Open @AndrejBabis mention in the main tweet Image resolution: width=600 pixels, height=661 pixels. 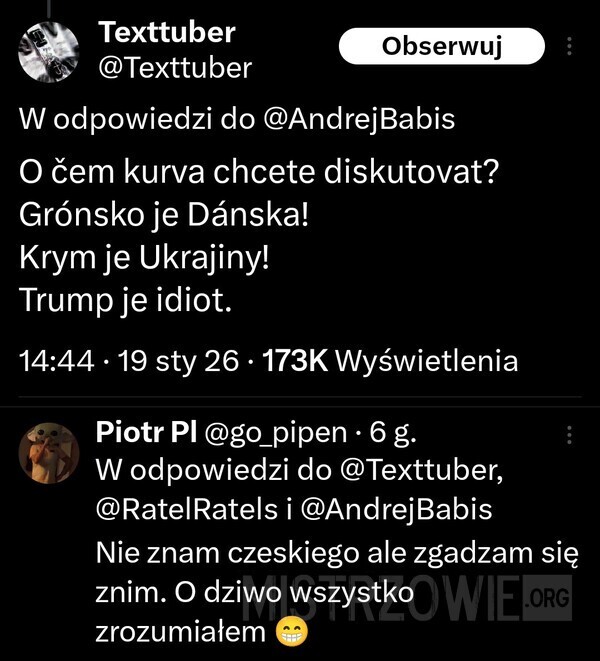tap(357, 120)
